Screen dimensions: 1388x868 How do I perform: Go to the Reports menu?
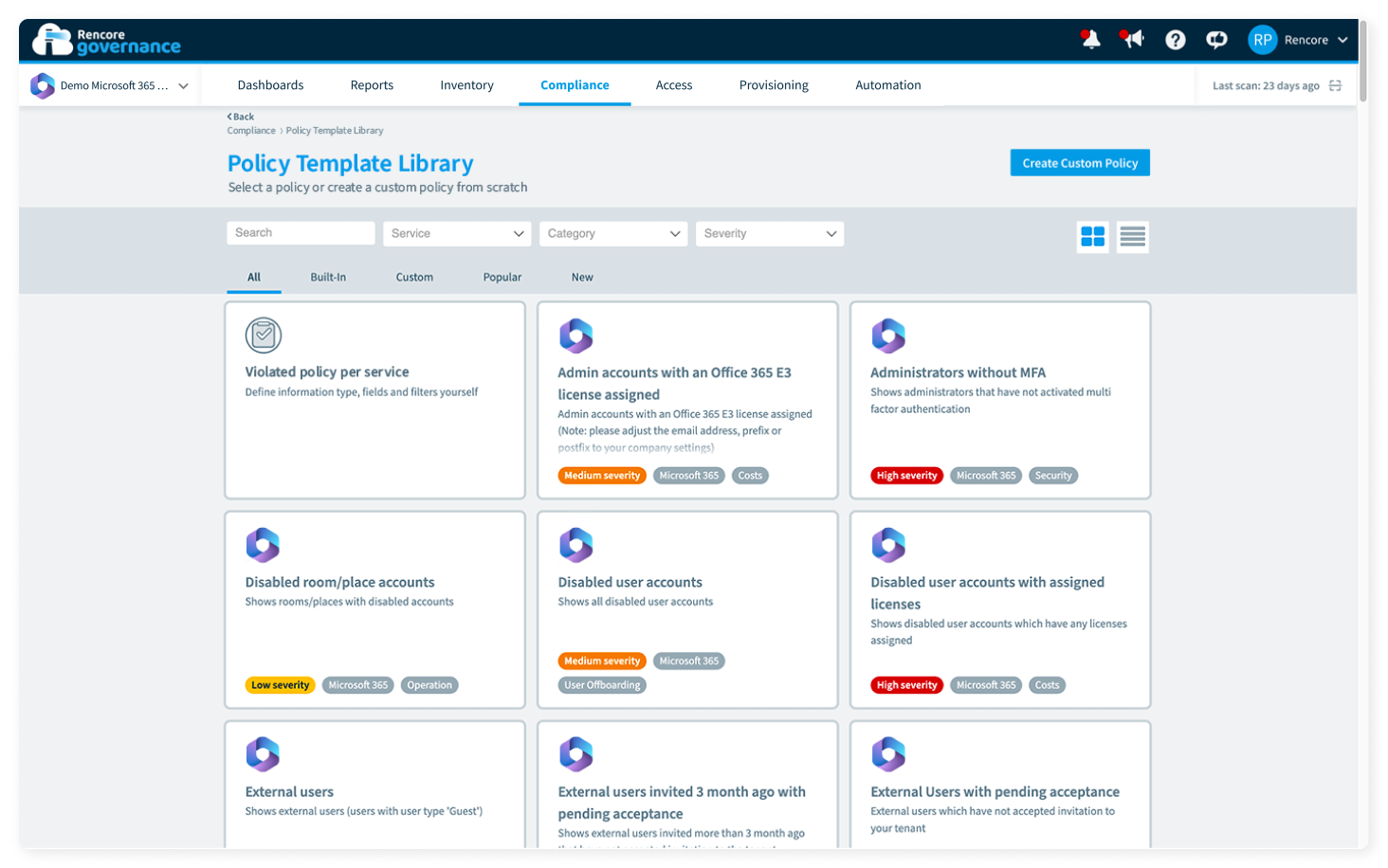pos(372,85)
